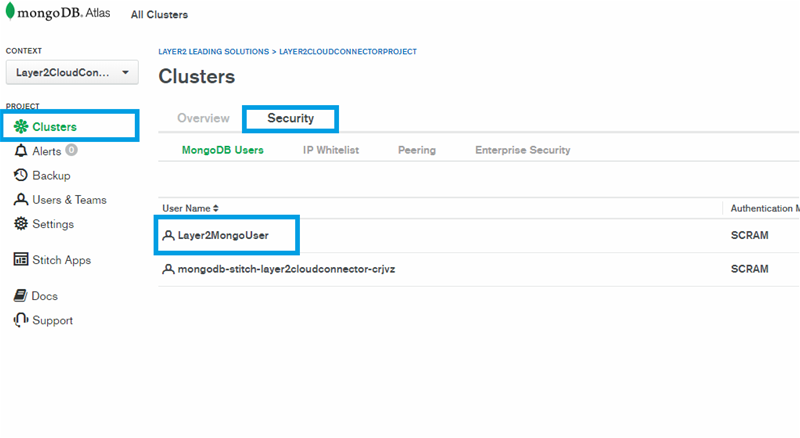Click the Stitch Apps icon

pos(21,260)
